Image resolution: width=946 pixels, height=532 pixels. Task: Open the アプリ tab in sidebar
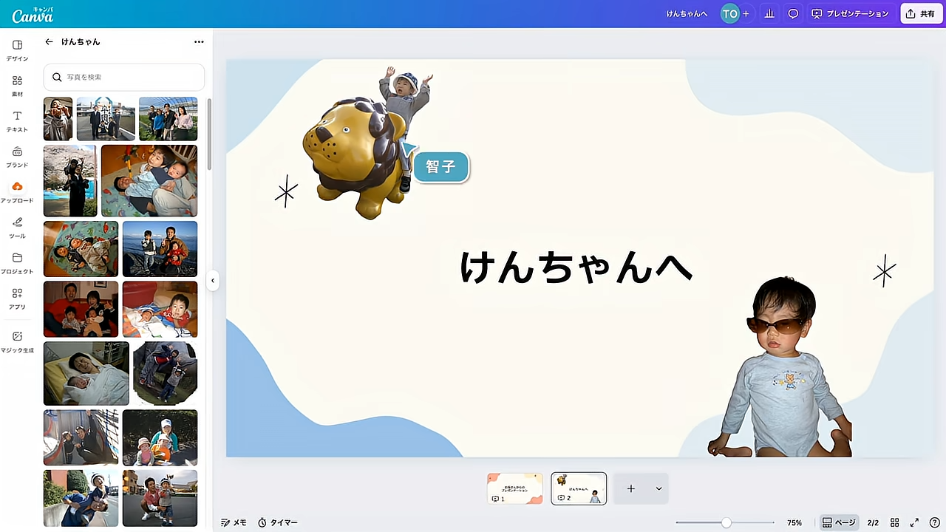point(17,298)
